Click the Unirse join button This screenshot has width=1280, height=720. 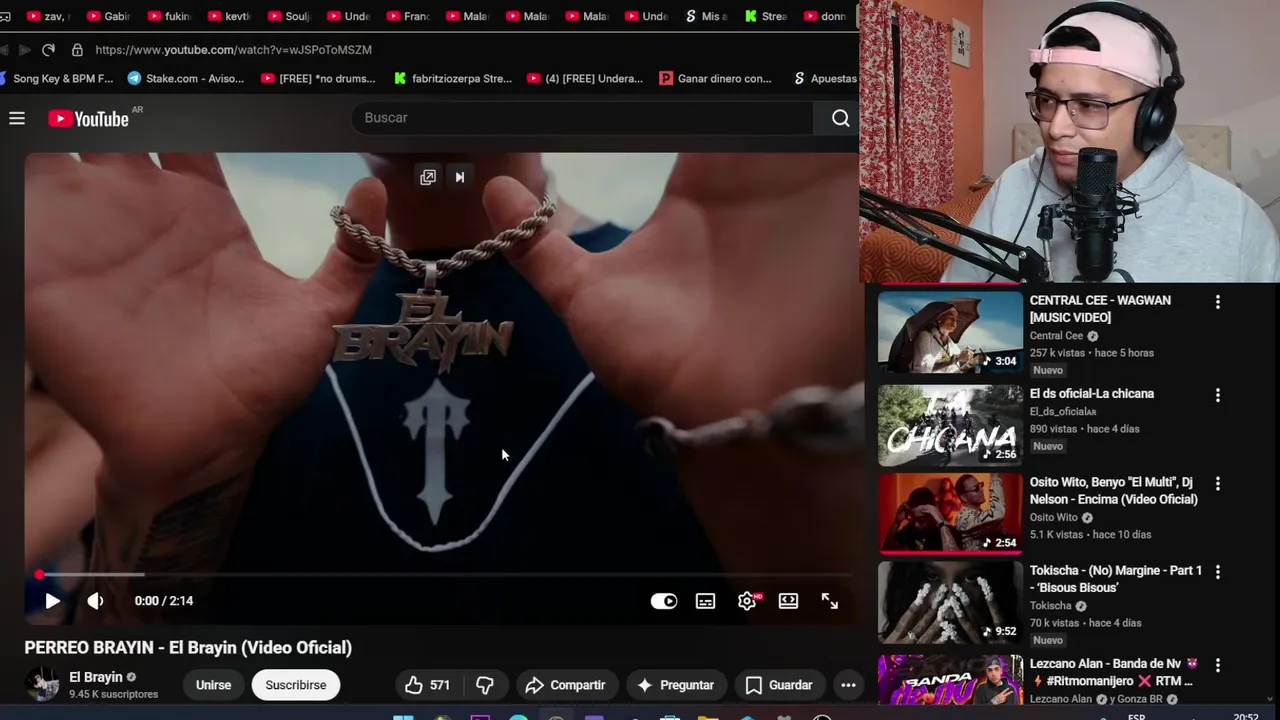213,685
